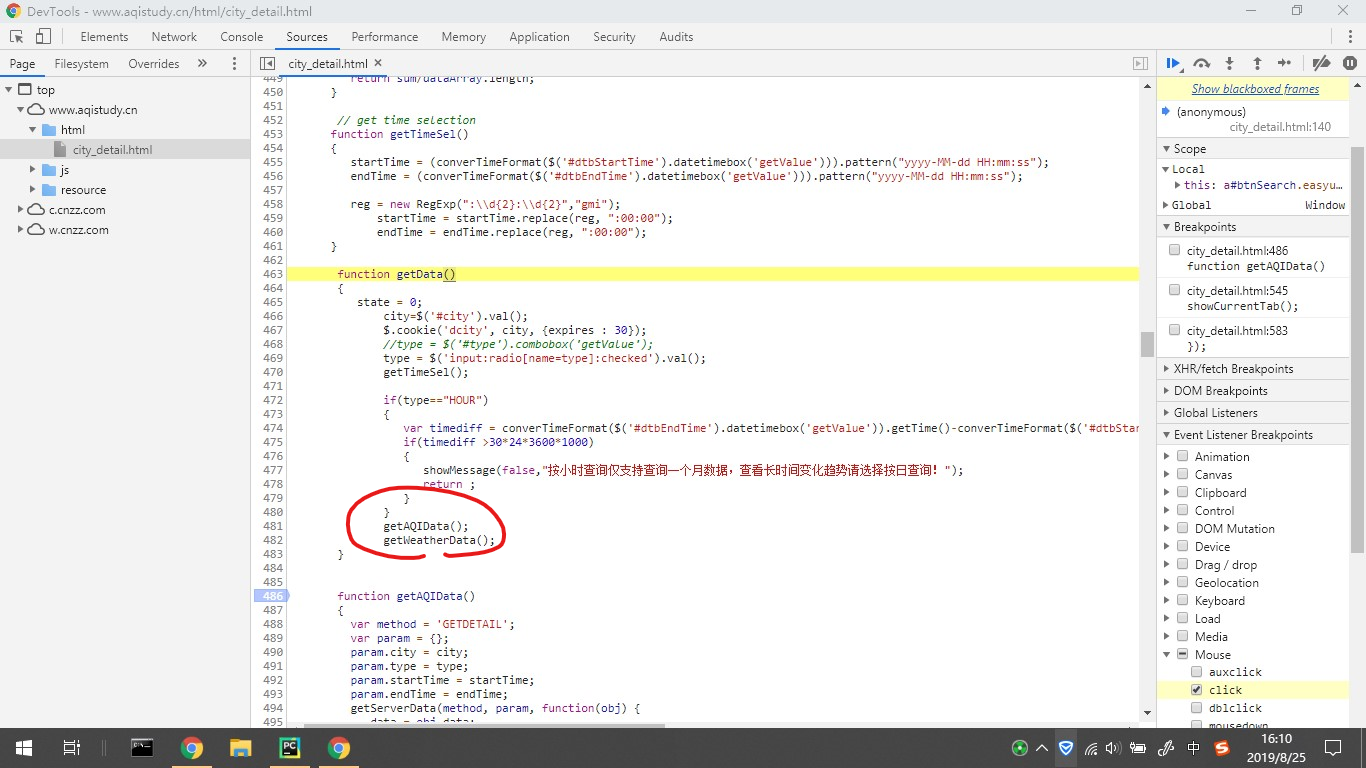Toggle the device toolbar icon
The width and height of the screenshot is (1366, 768).
coord(43,37)
